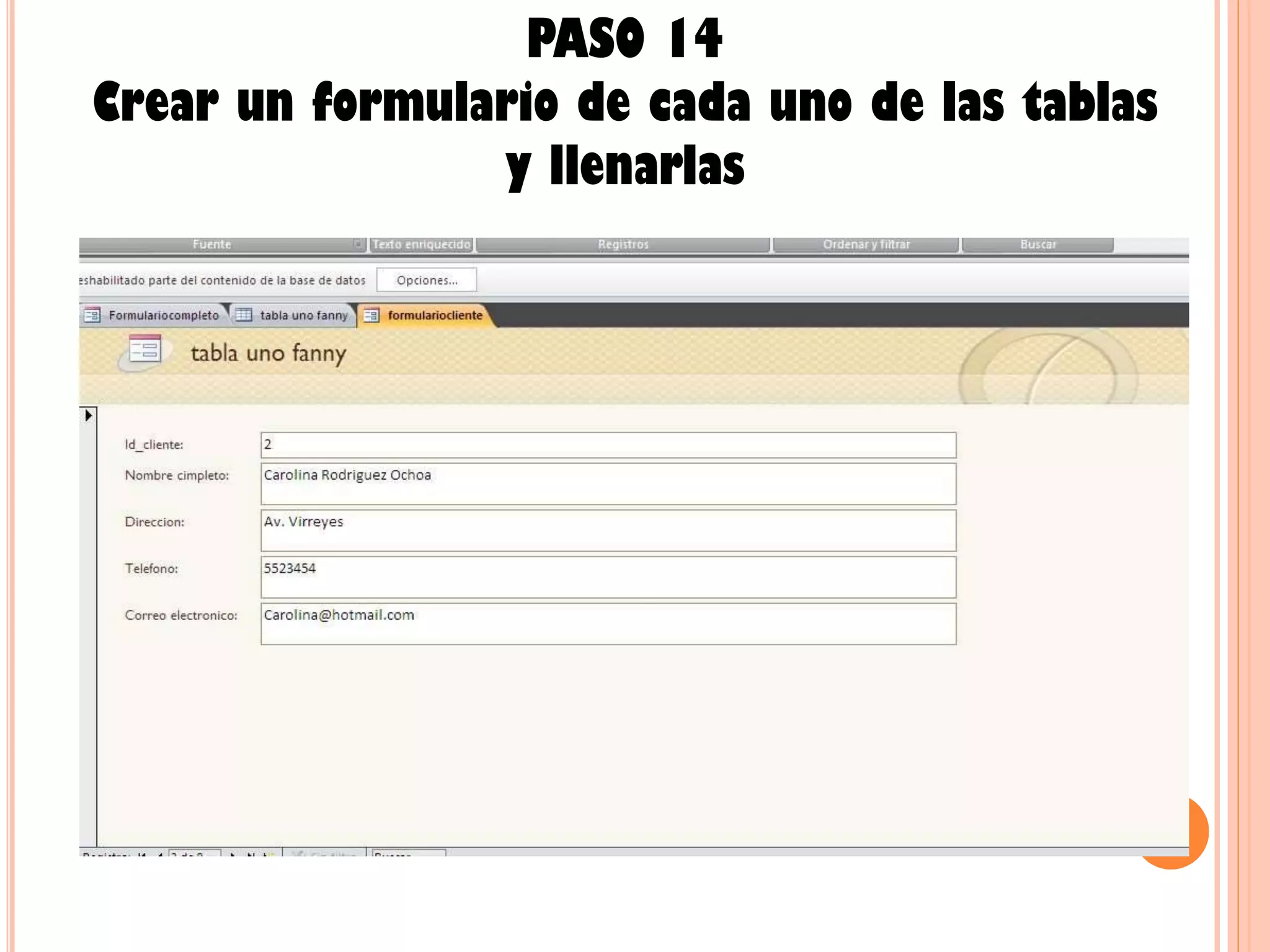Click the Formulariocompleto tab form icon
Viewport: 1270px width, 952px height.
coord(92,315)
